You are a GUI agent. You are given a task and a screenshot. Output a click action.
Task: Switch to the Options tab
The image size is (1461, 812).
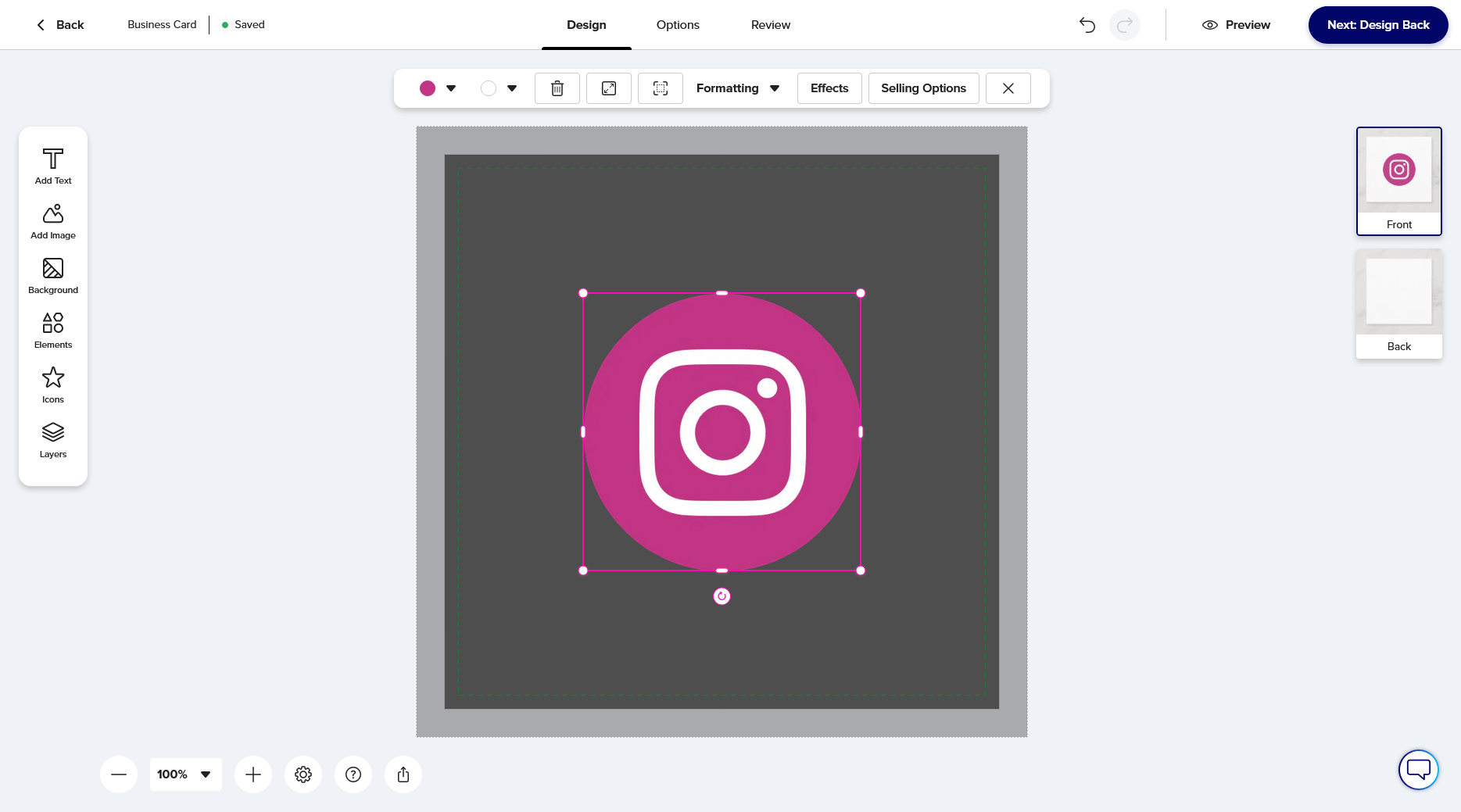coord(678,25)
